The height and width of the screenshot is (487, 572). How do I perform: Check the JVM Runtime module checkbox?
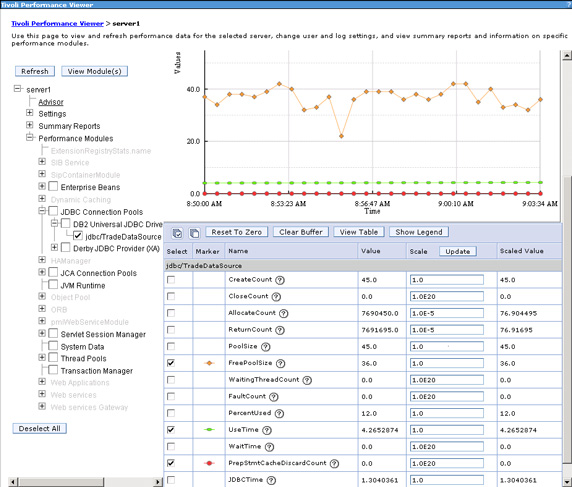[53, 285]
